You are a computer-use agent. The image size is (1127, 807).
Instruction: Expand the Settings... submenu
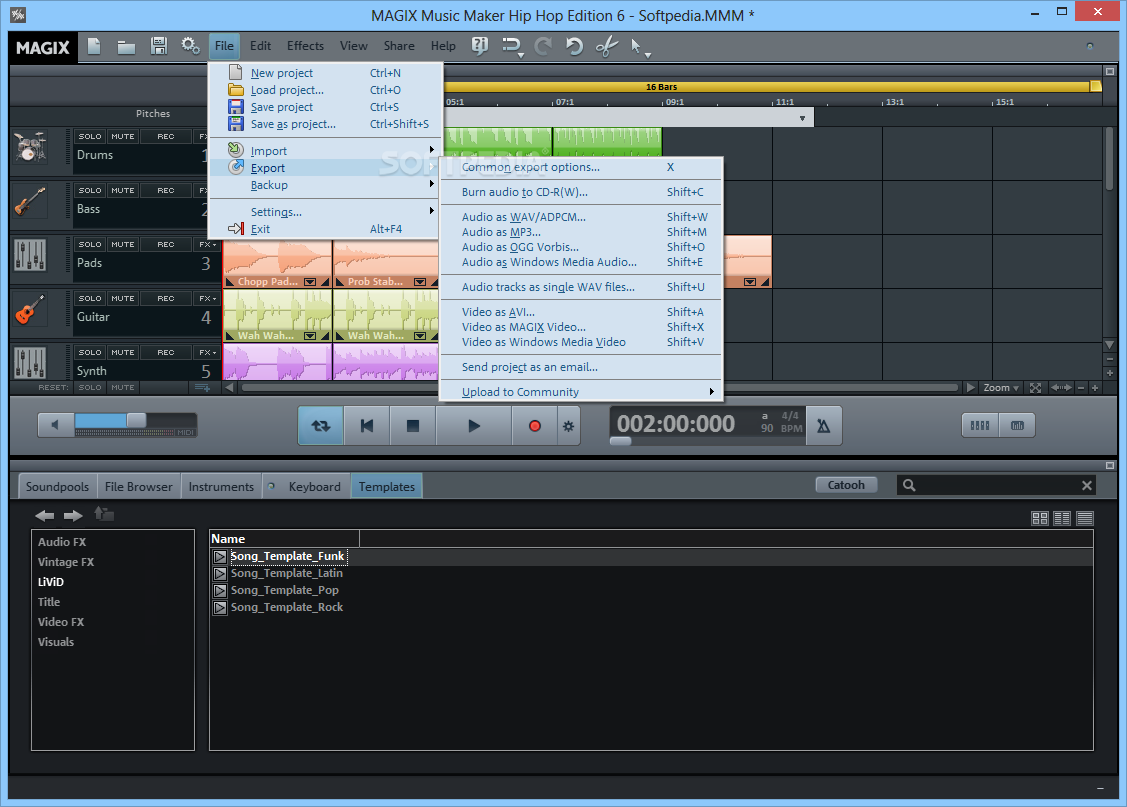coord(323,211)
